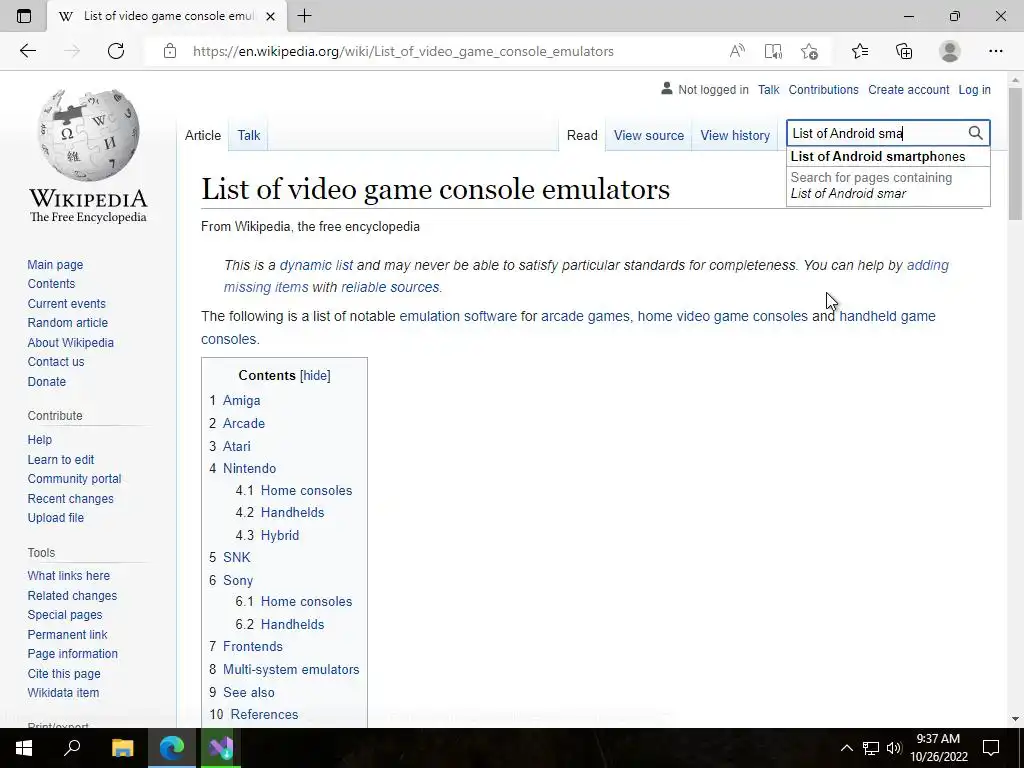The width and height of the screenshot is (1024, 768).
Task: Open the Settings and more ellipsis menu
Action: tap(995, 51)
